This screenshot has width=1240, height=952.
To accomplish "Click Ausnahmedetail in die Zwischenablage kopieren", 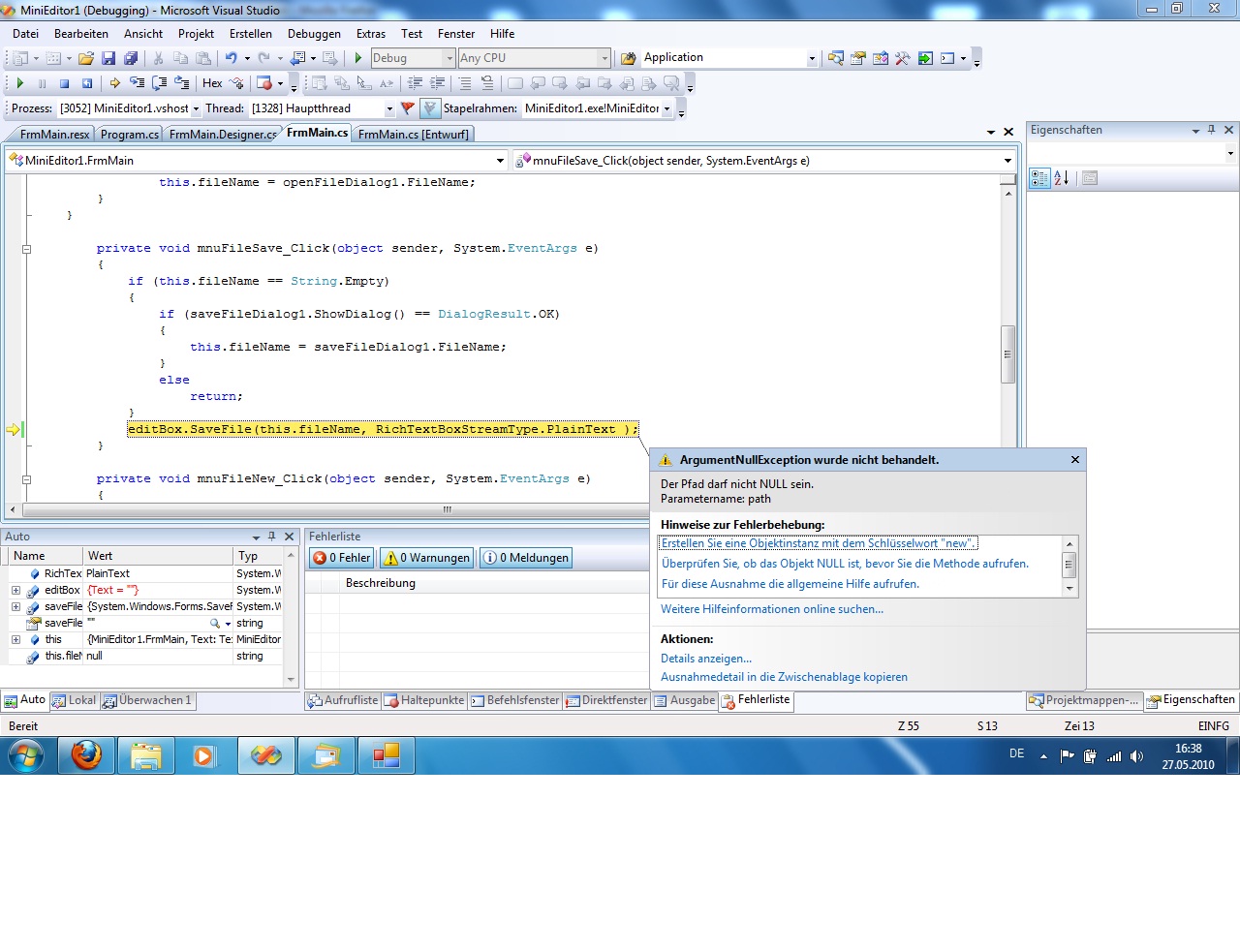I will click(x=784, y=677).
